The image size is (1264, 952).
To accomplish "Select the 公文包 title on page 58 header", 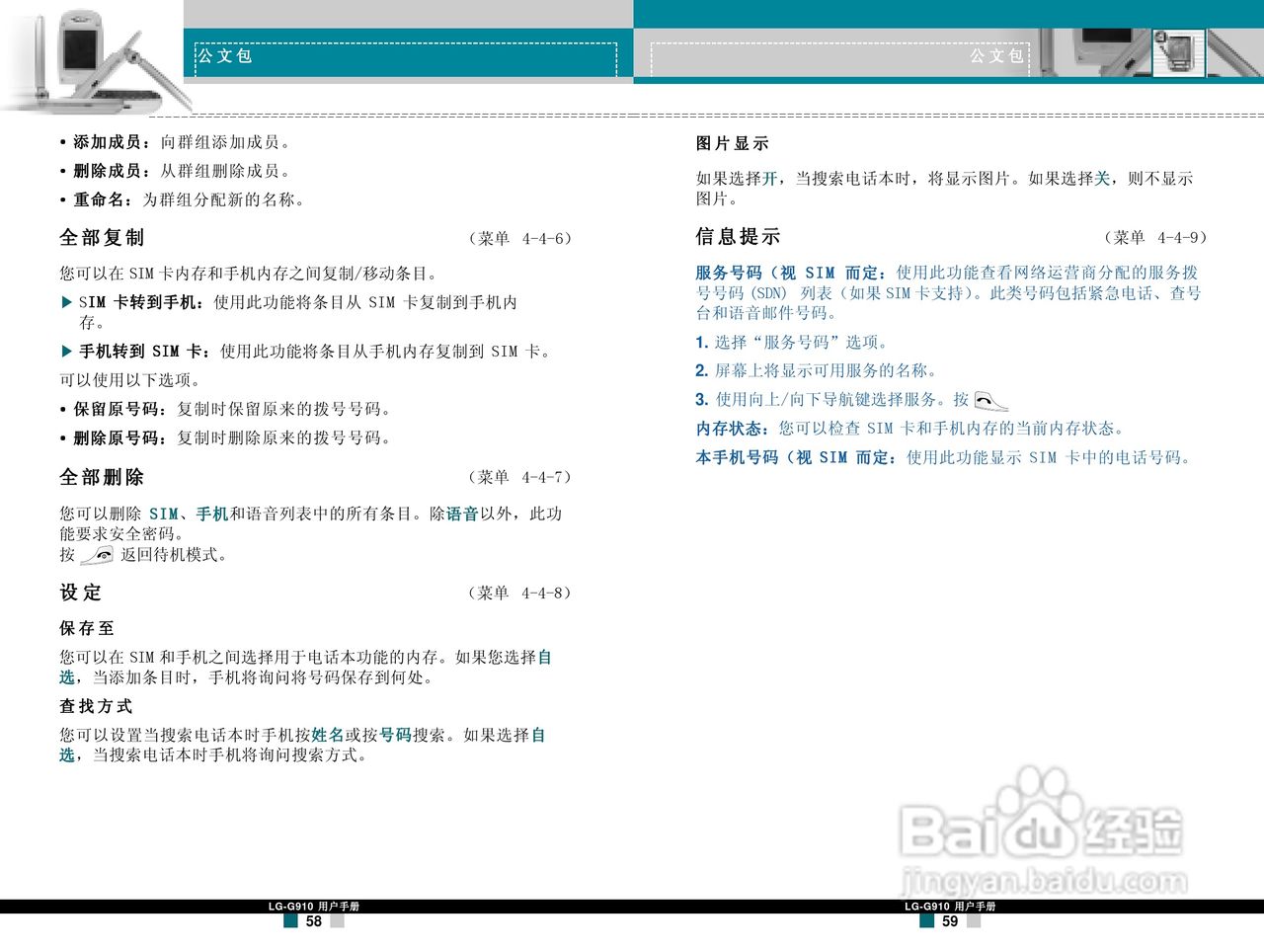I will coord(224,56).
